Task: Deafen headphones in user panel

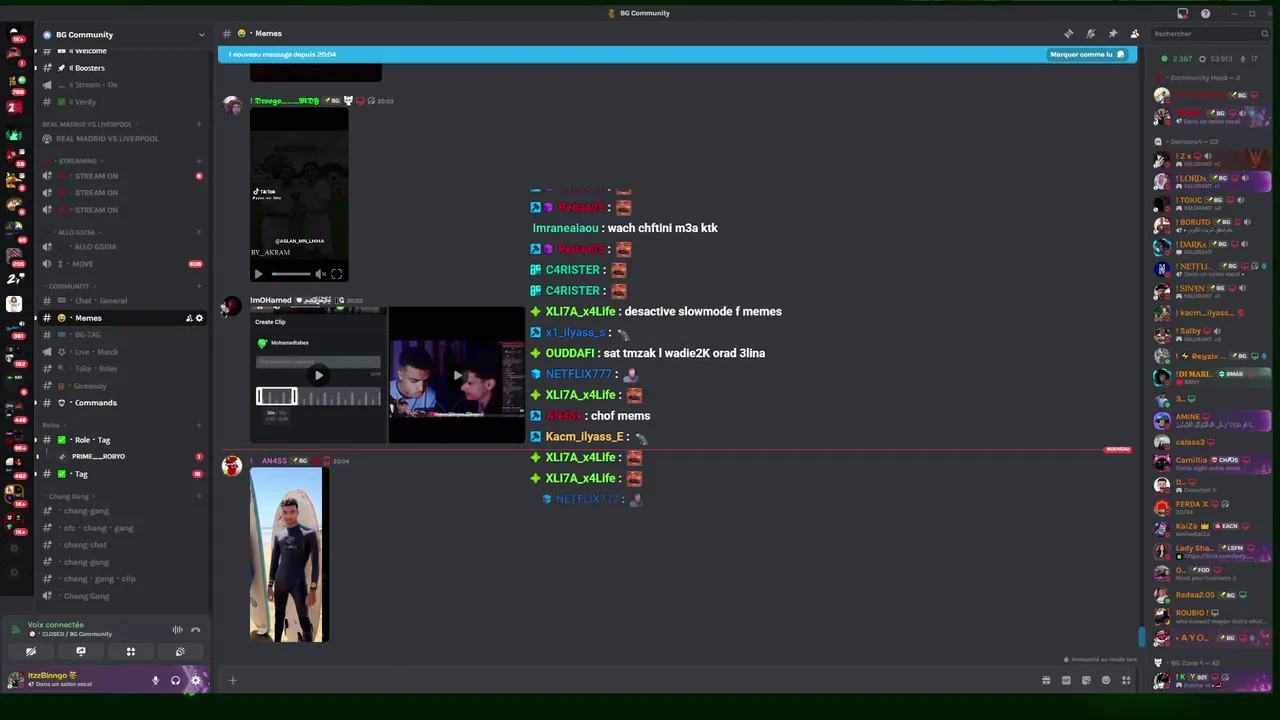Action: (175, 681)
